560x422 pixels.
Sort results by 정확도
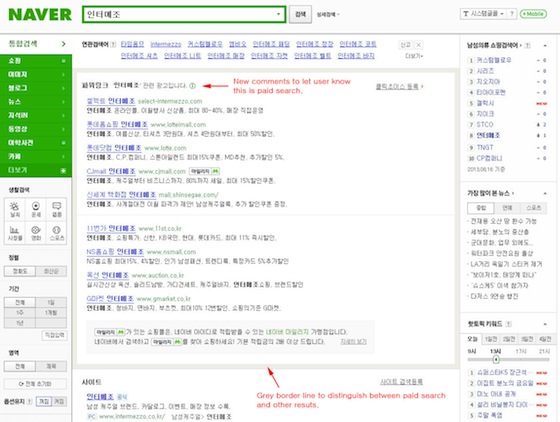[x=20, y=271]
